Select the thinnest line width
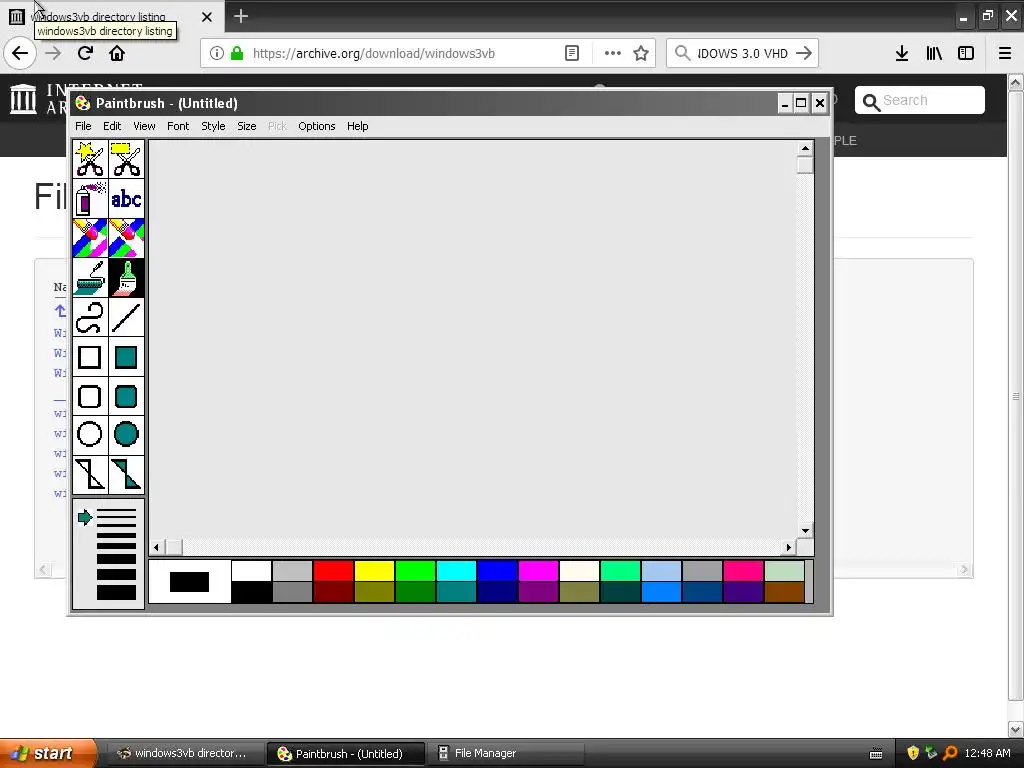 (x=116, y=511)
